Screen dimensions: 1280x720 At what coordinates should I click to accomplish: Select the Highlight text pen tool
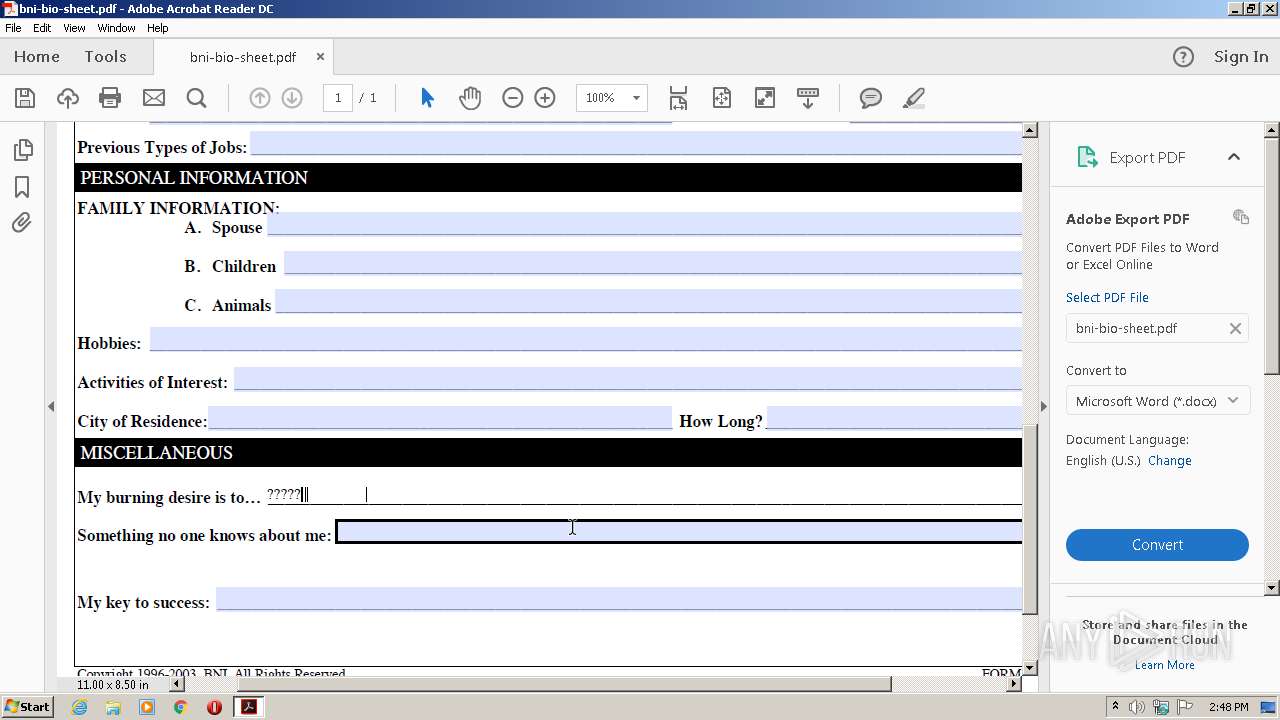913,98
